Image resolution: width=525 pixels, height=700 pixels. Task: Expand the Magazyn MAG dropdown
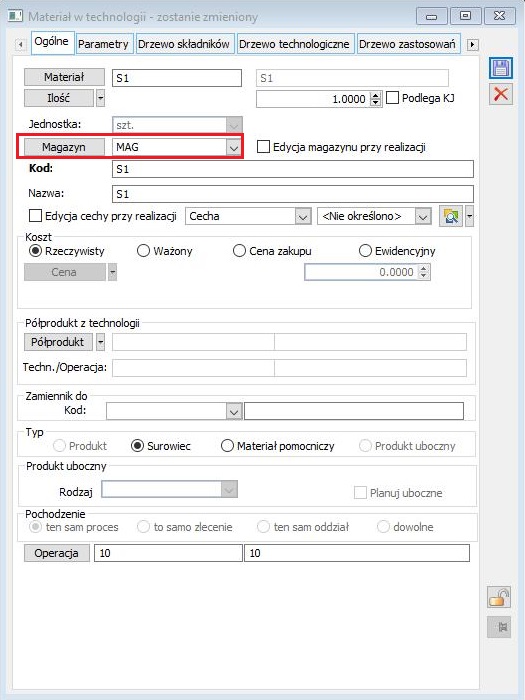pyautogui.click(x=234, y=147)
